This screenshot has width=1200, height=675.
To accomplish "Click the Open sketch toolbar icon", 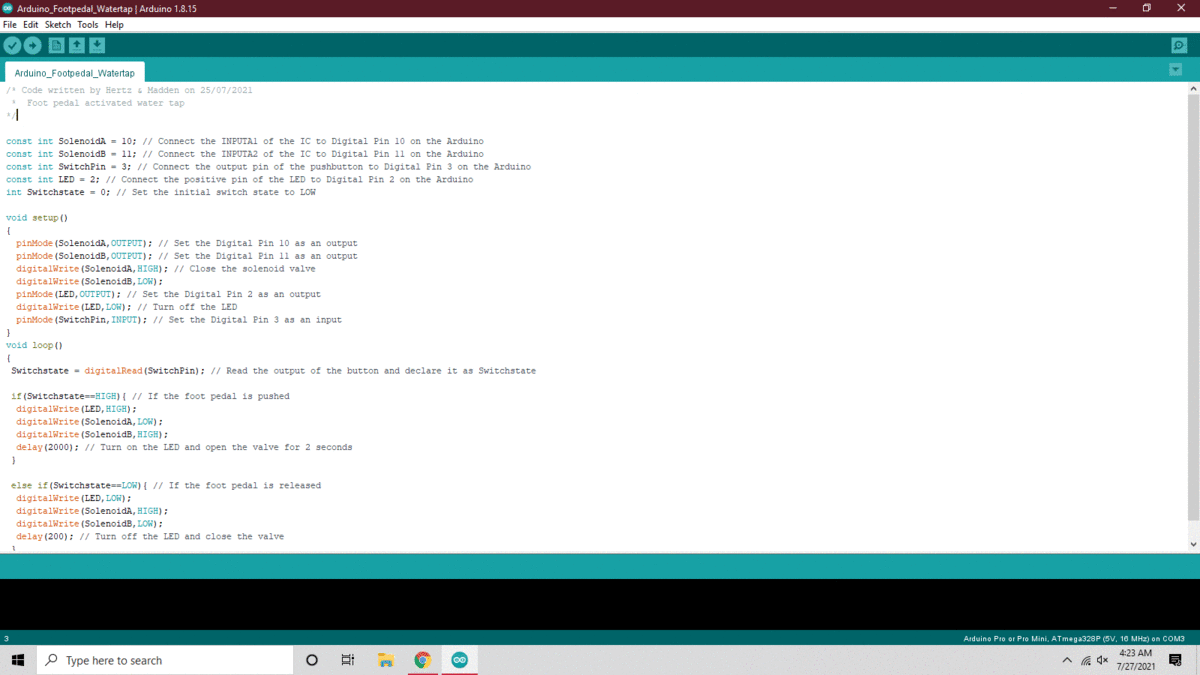I will pyautogui.click(x=76, y=45).
